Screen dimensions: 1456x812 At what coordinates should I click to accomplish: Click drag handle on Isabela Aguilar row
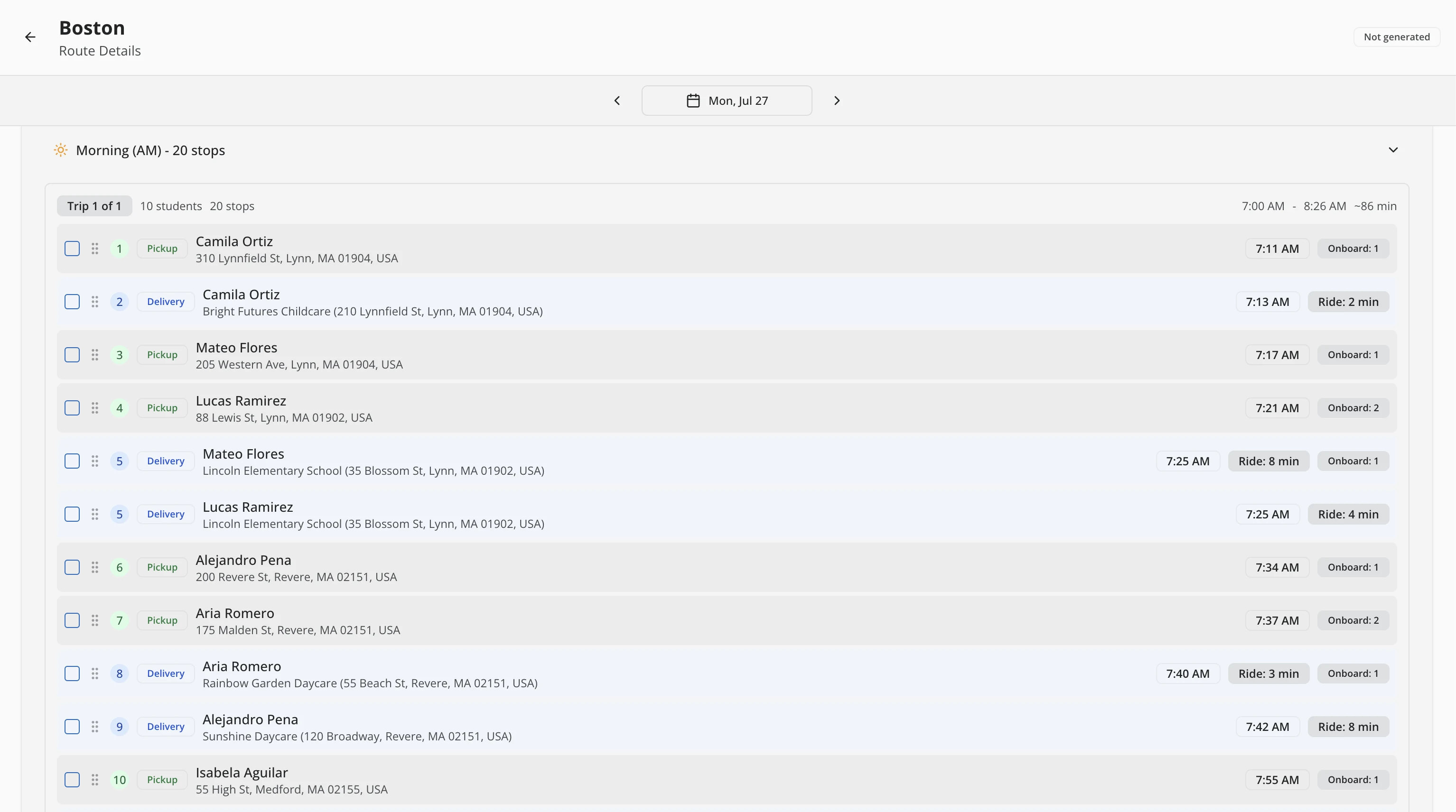tap(95, 780)
